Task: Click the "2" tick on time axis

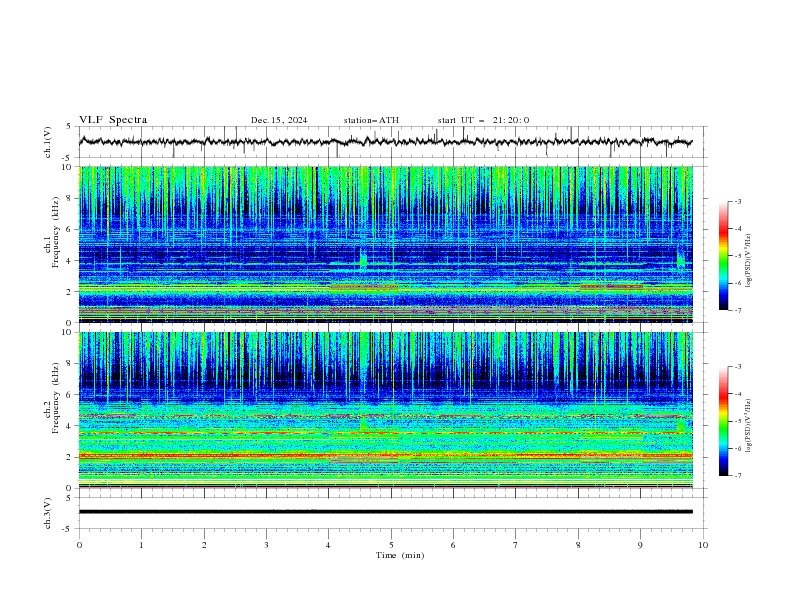Action: click(204, 545)
